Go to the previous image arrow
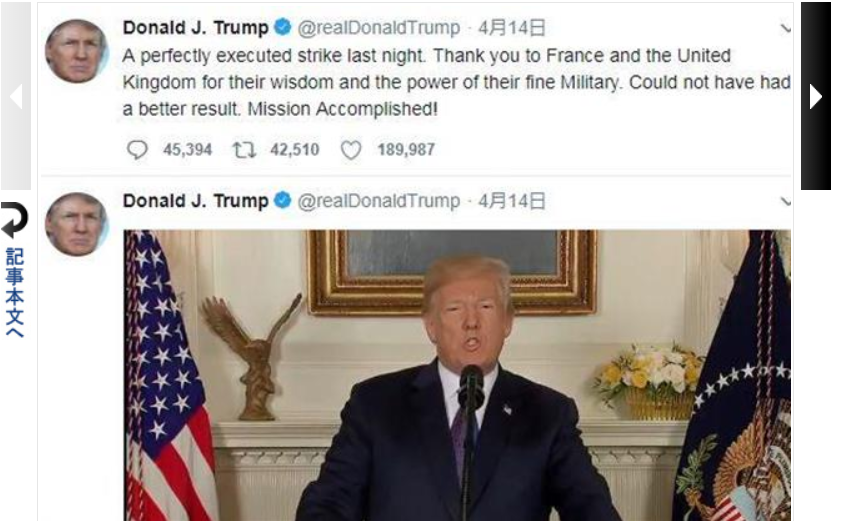Screen dimensions: 850x521 tap(16, 96)
